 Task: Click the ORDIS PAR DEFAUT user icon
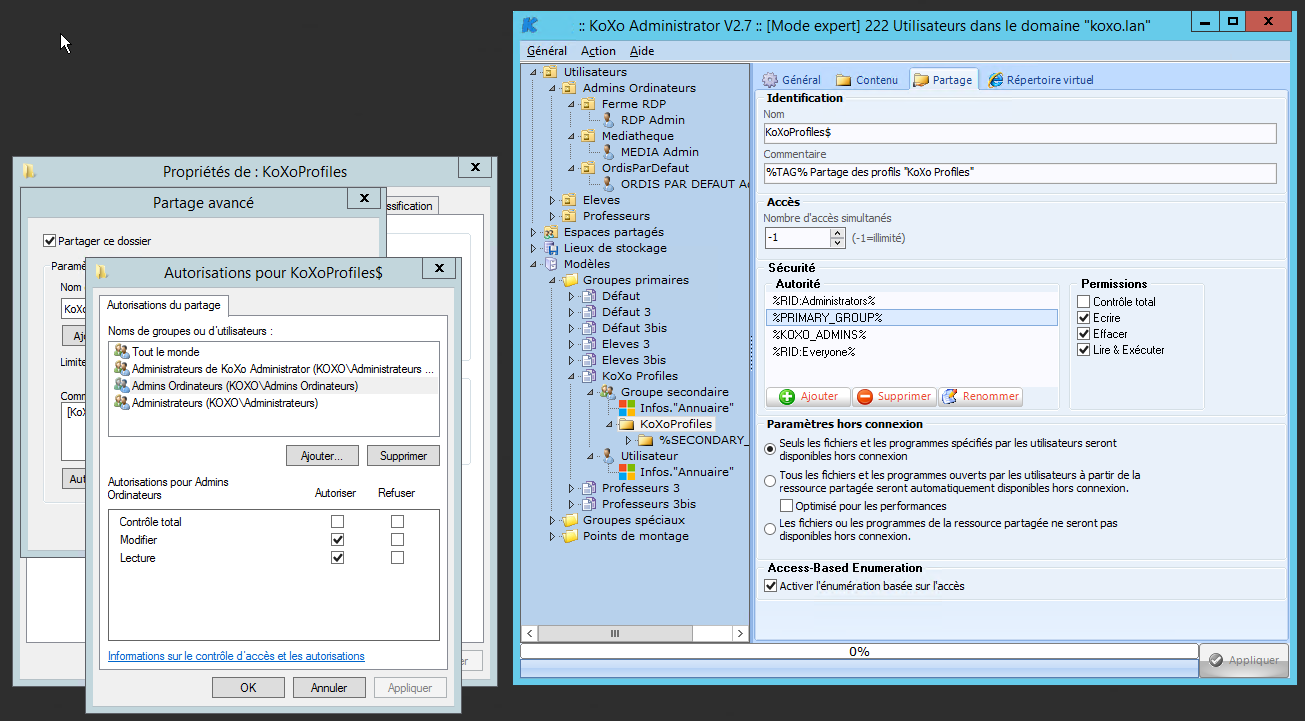(x=608, y=184)
